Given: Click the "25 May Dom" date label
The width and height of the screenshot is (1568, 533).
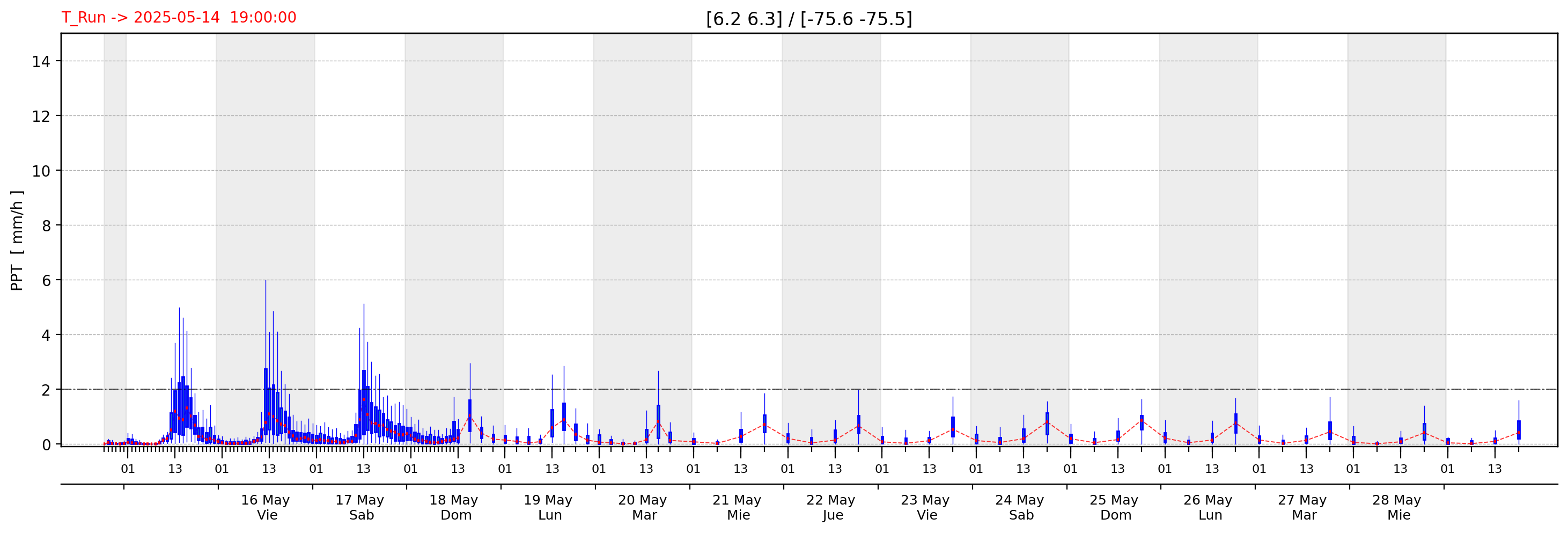Looking at the screenshot, I should pyautogui.click(x=1114, y=507).
